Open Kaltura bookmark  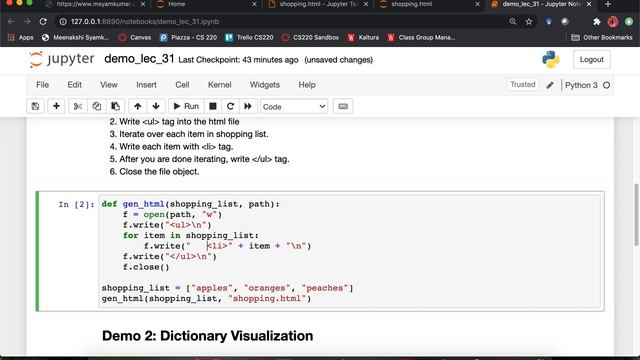click(x=363, y=38)
